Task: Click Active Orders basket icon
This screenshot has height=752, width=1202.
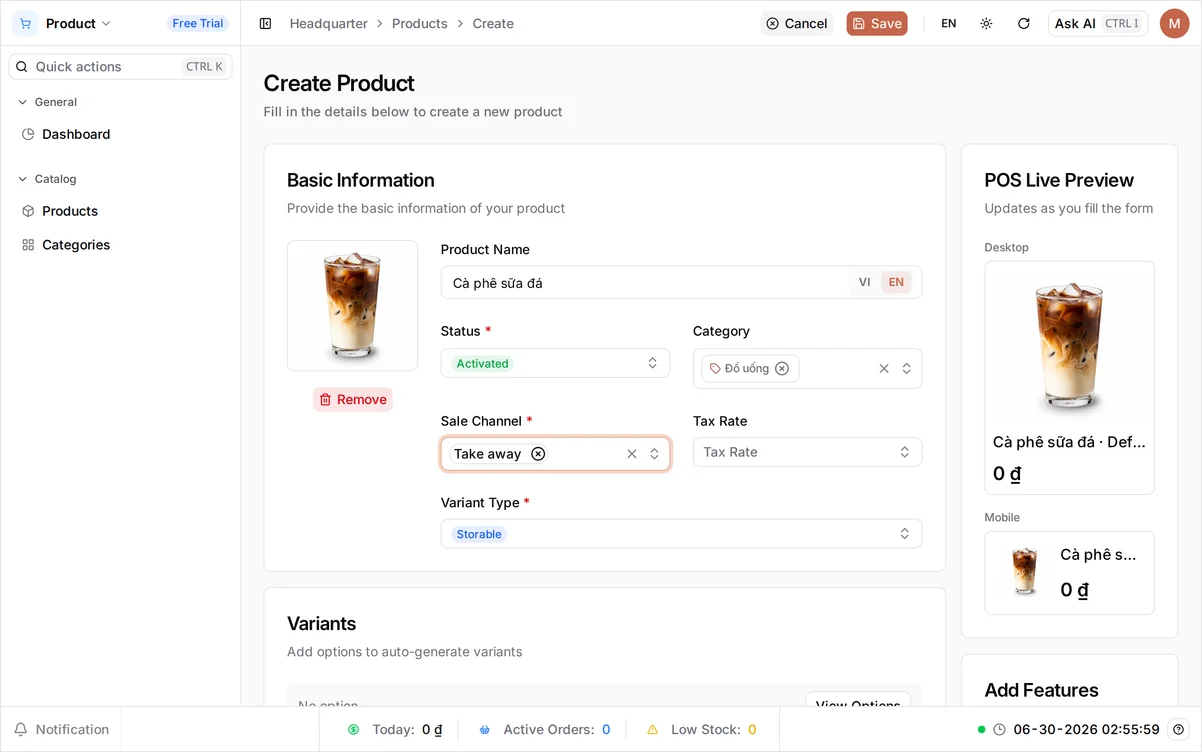Action: pyautogui.click(x=484, y=730)
